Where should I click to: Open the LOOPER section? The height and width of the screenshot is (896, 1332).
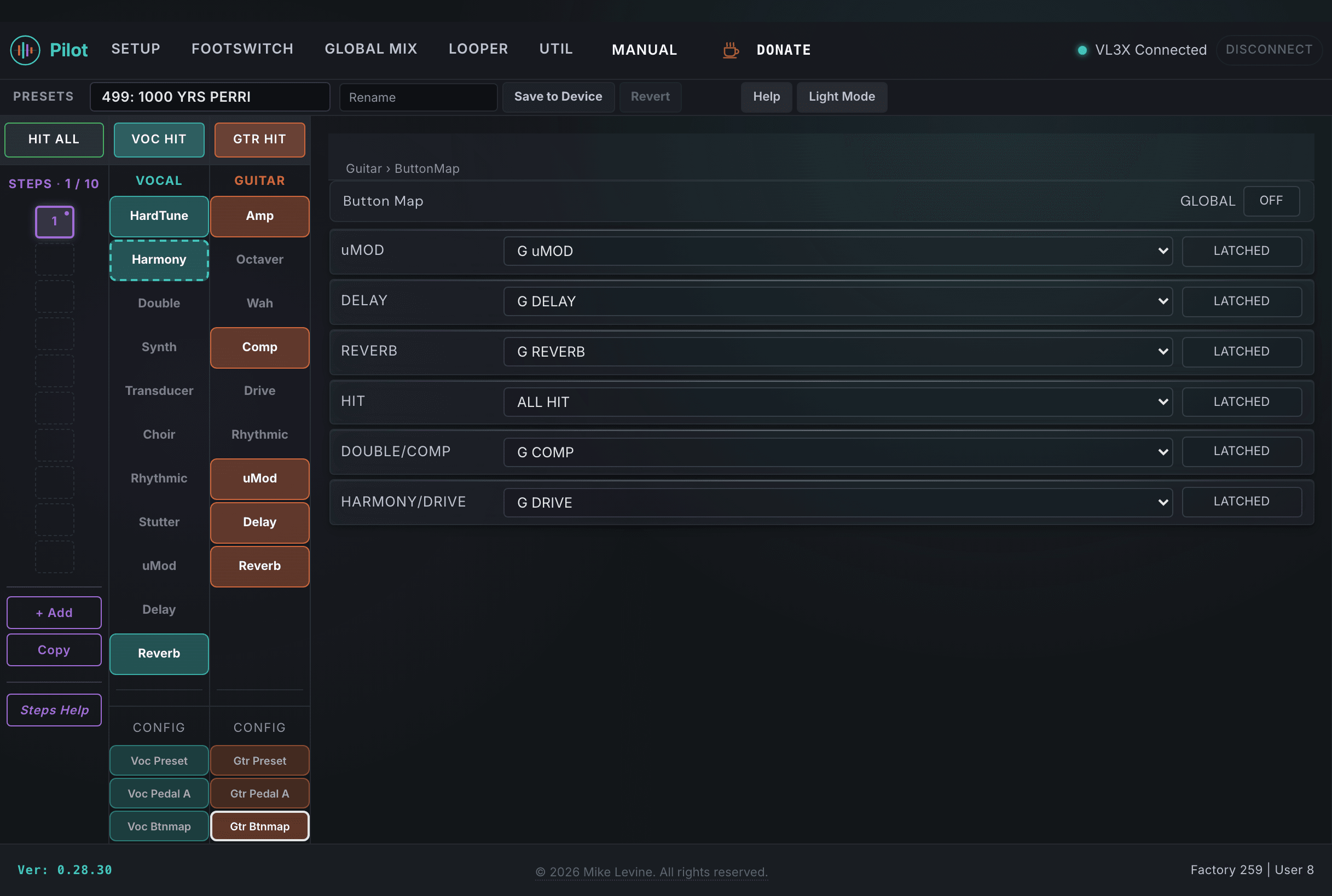(x=478, y=49)
